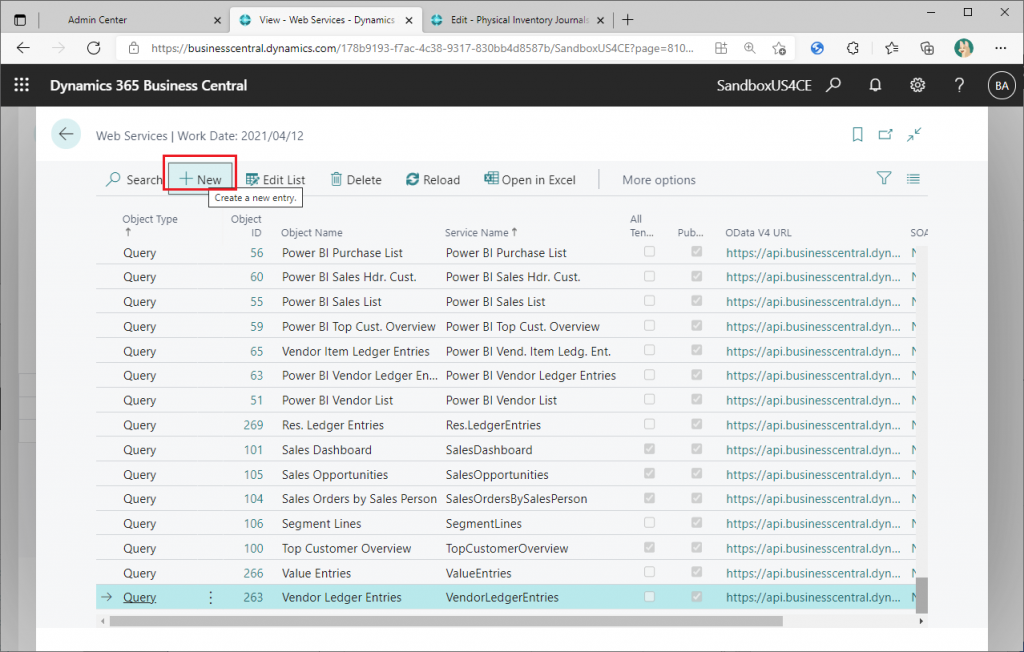Close the Admin Center tab

pyautogui.click(x=217, y=20)
